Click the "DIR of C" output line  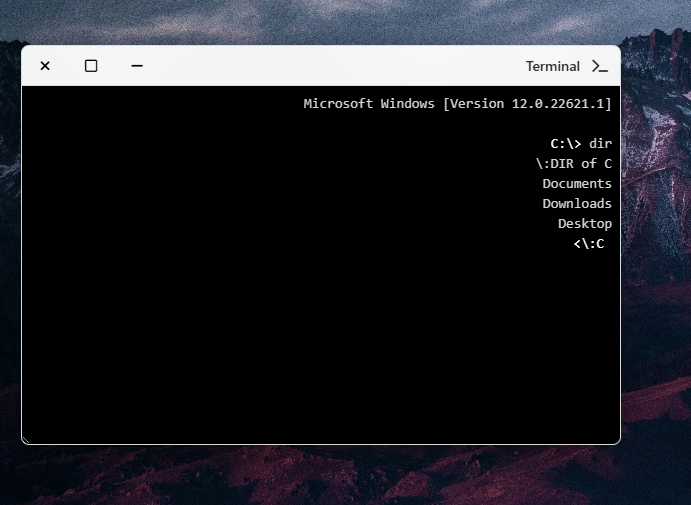(573, 164)
